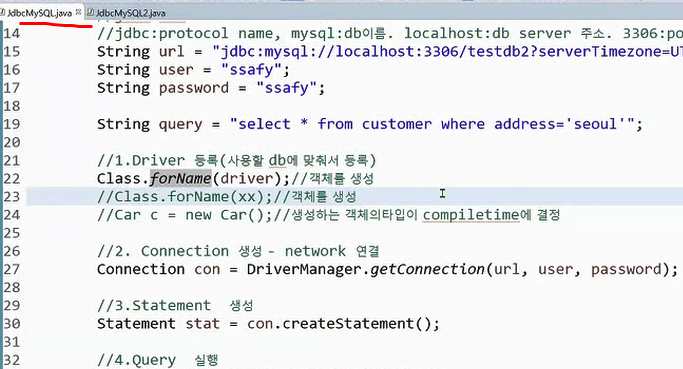
Task: Click the "//3.Statement 생성" comment
Action: click(x=175, y=305)
